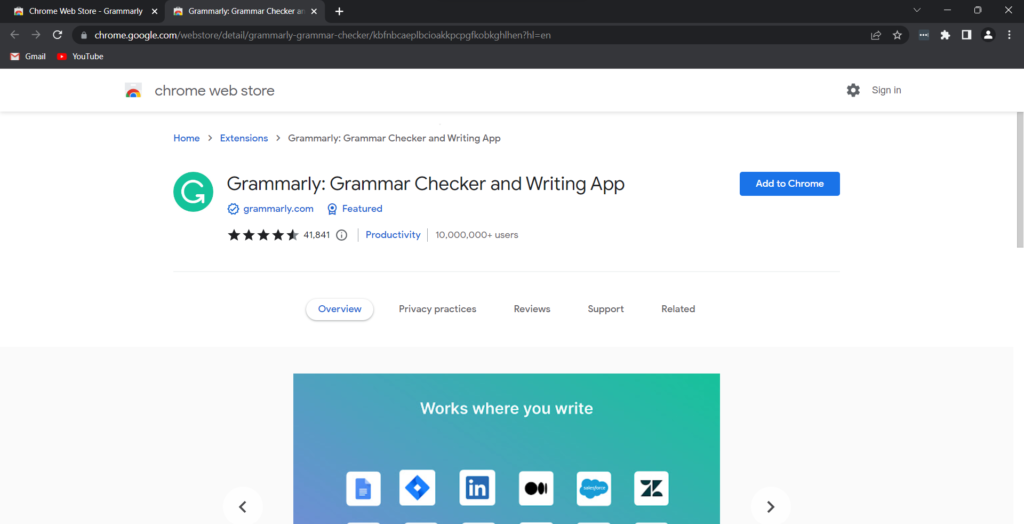Click Add to Chrome button
This screenshot has width=1024, height=524.
point(790,184)
